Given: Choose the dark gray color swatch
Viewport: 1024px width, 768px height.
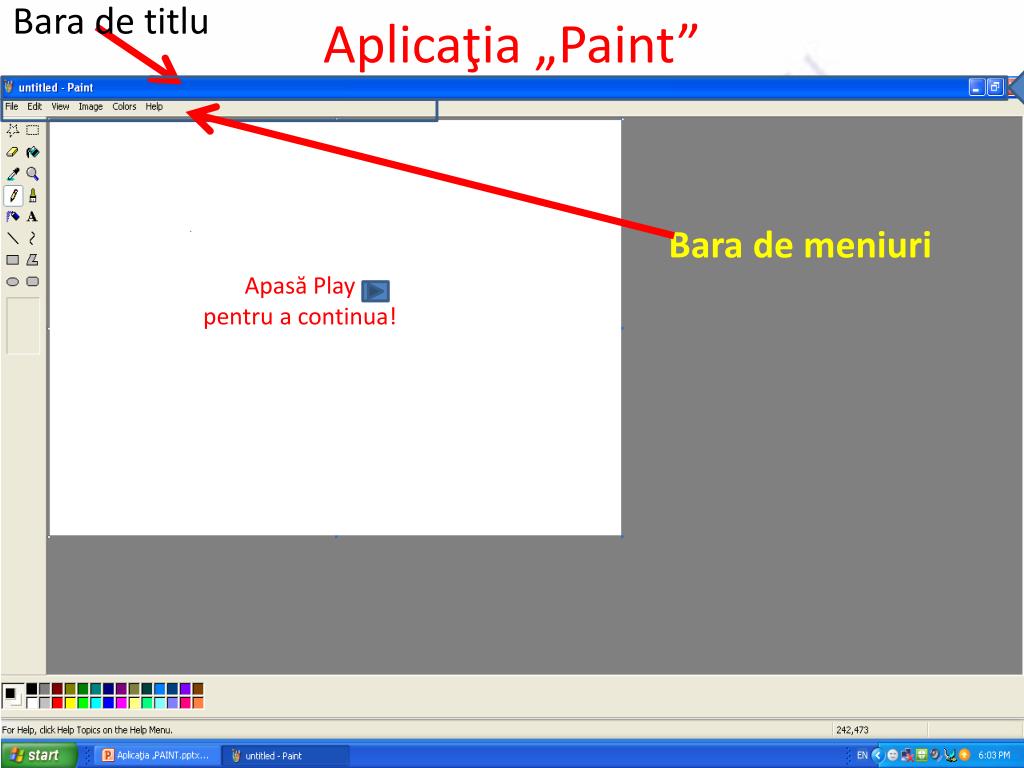Looking at the screenshot, I should click(44, 688).
